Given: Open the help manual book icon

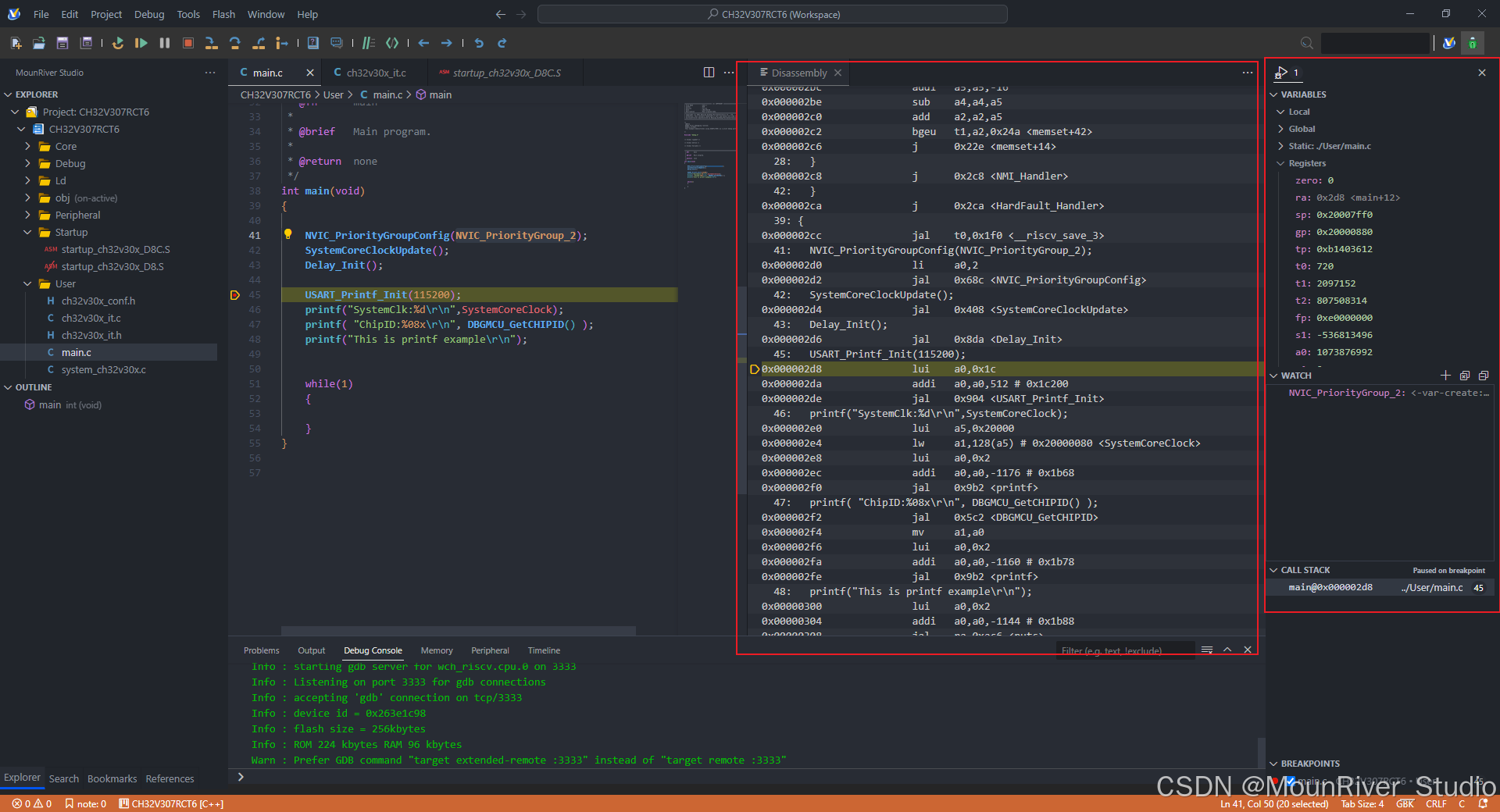Looking at the screenshot, I should (x=313, y=43).
